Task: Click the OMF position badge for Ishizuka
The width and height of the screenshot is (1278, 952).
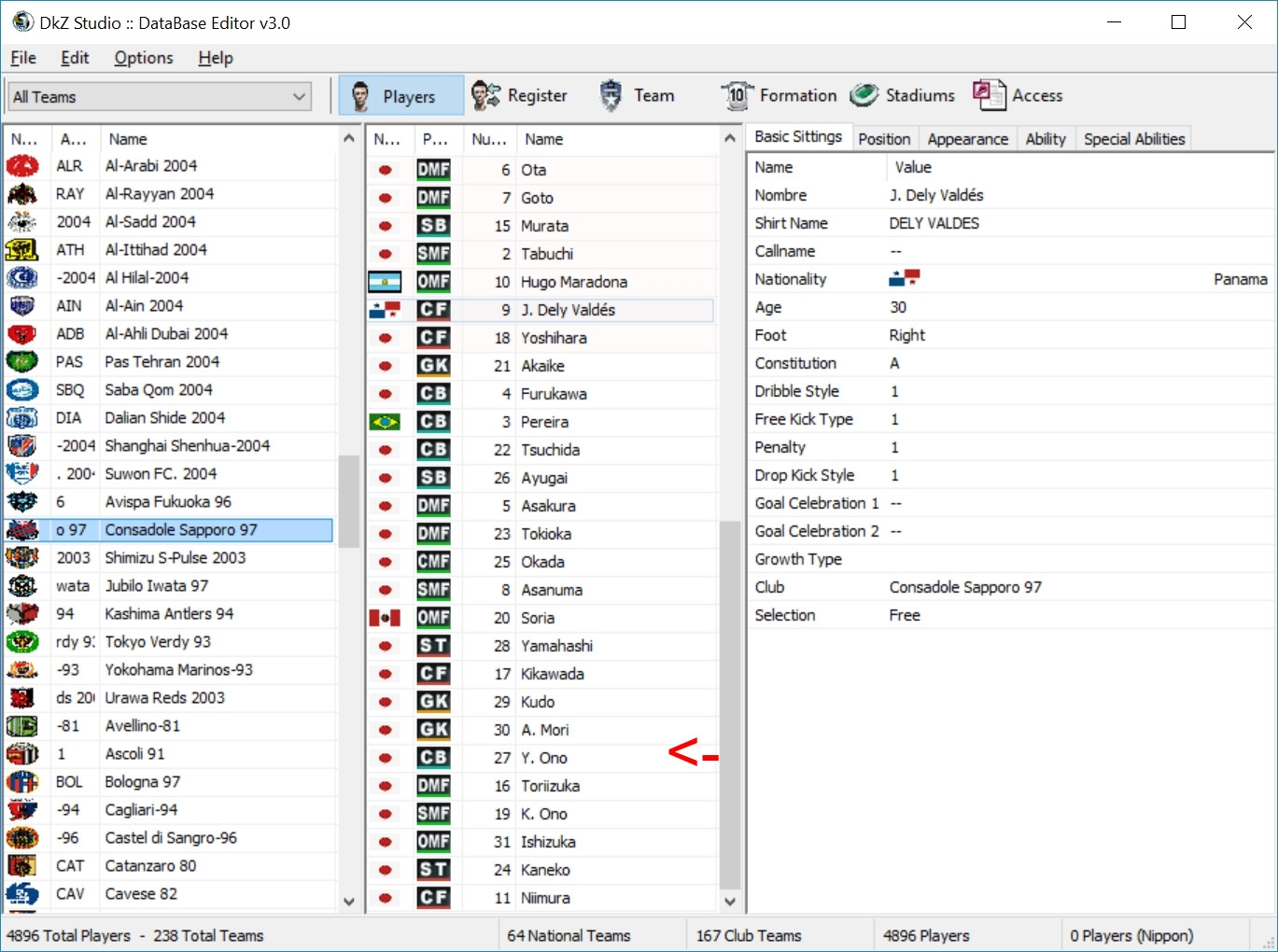Action: [x=433, y=842]
